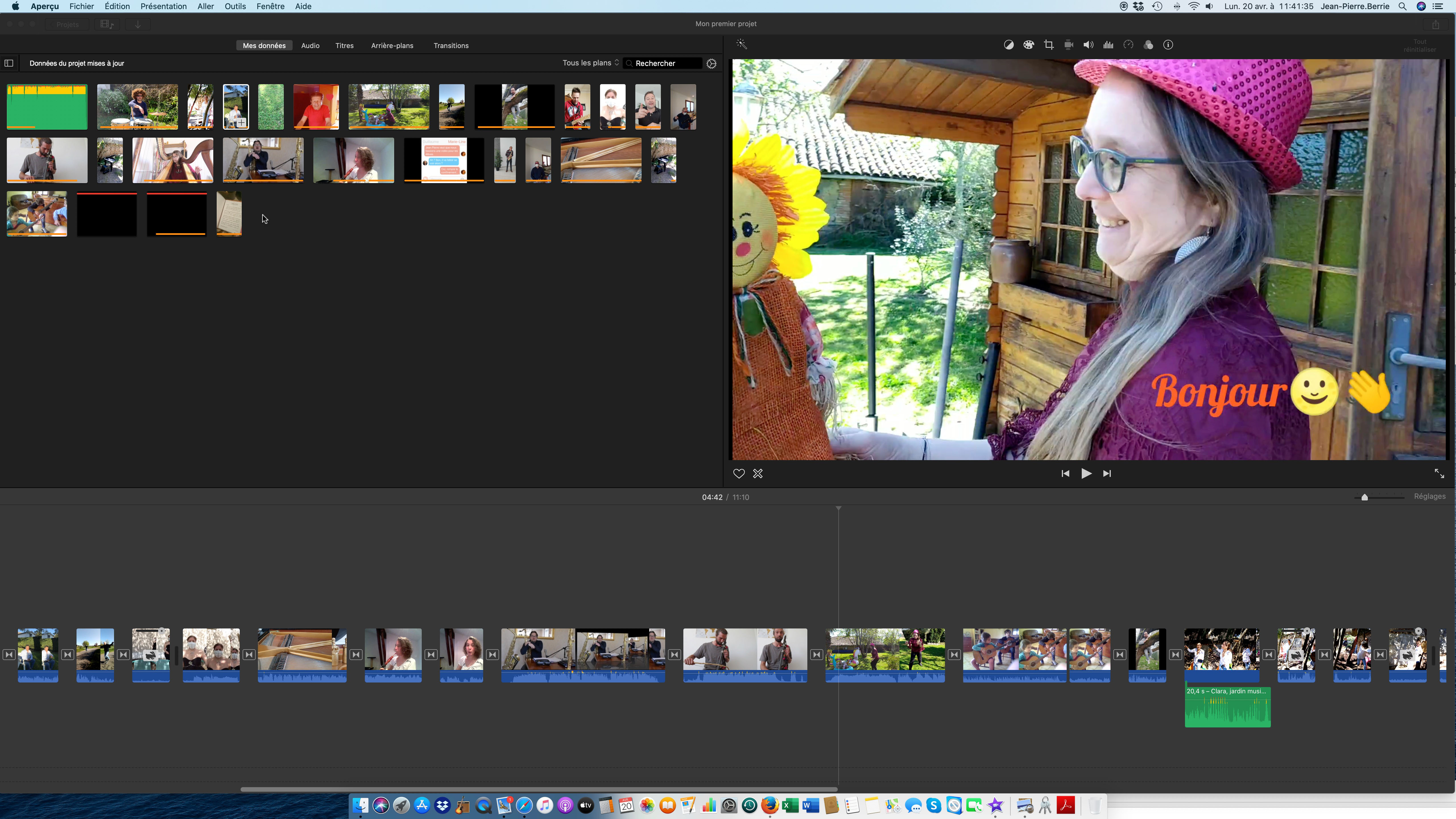The image size is (1456, 819).
Task: Enter fullscreen playback mode
Action: click(x=1439, y=474)
